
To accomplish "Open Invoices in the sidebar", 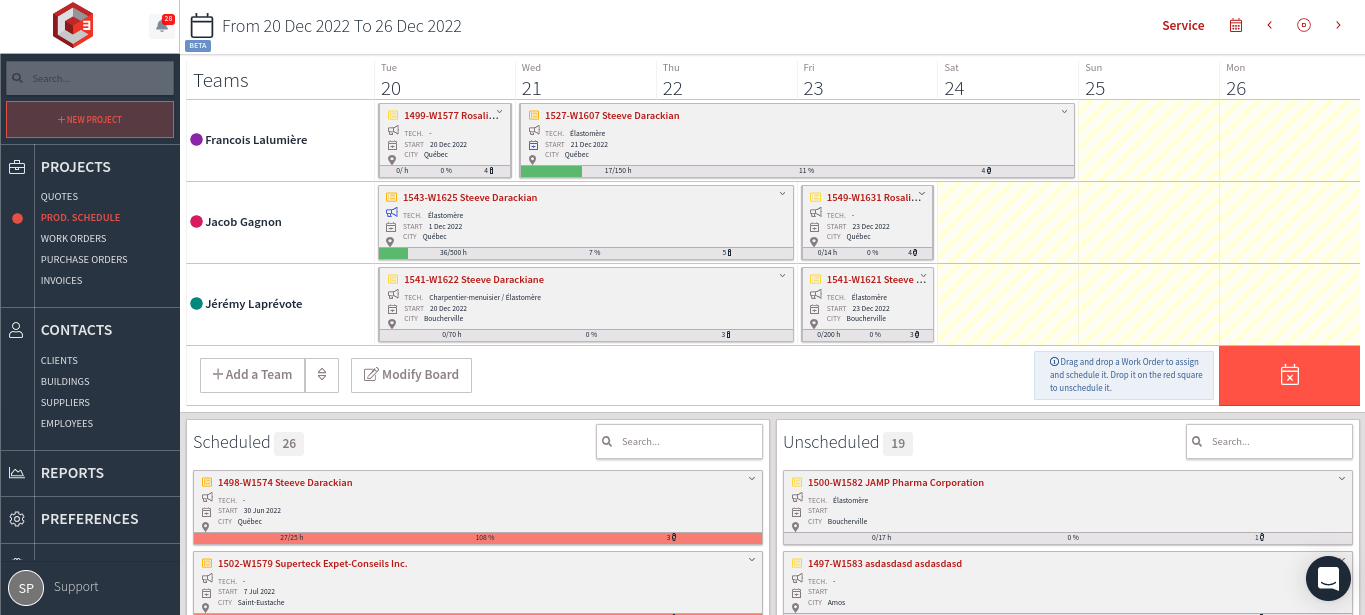I will 61,281.
